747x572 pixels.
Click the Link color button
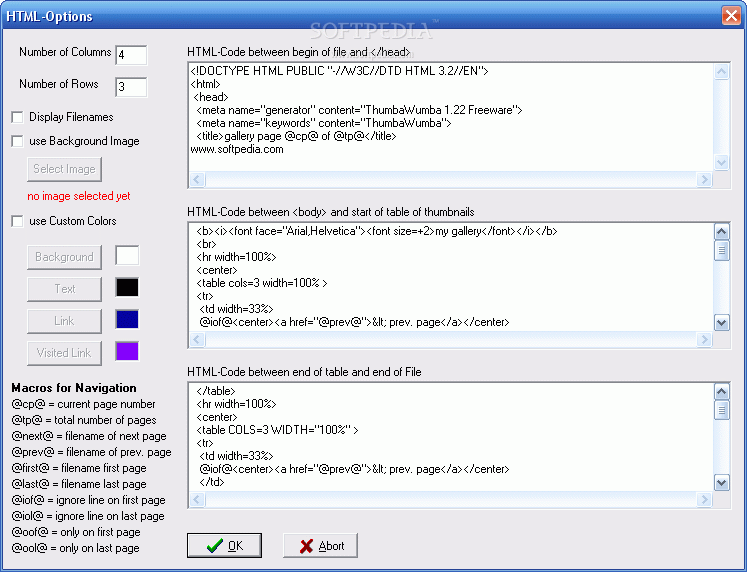pyautogui.click(x=64, y=321)
